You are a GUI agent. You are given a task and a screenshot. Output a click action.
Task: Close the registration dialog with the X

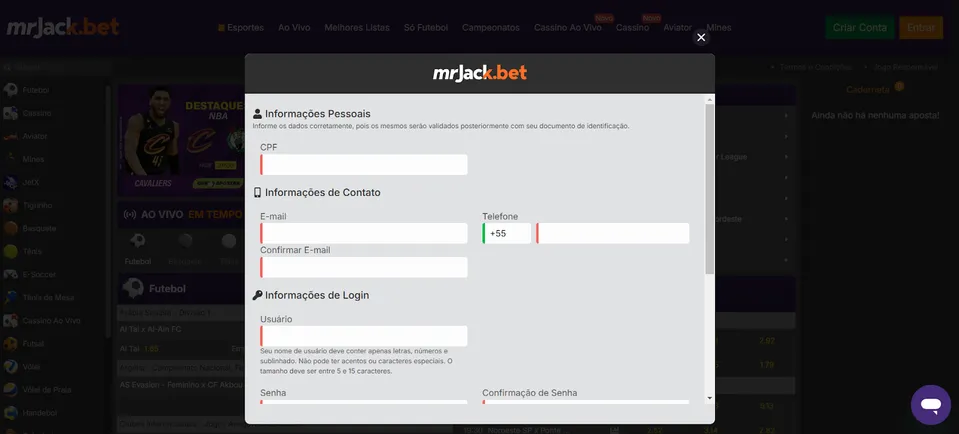(x=701, y=37)
